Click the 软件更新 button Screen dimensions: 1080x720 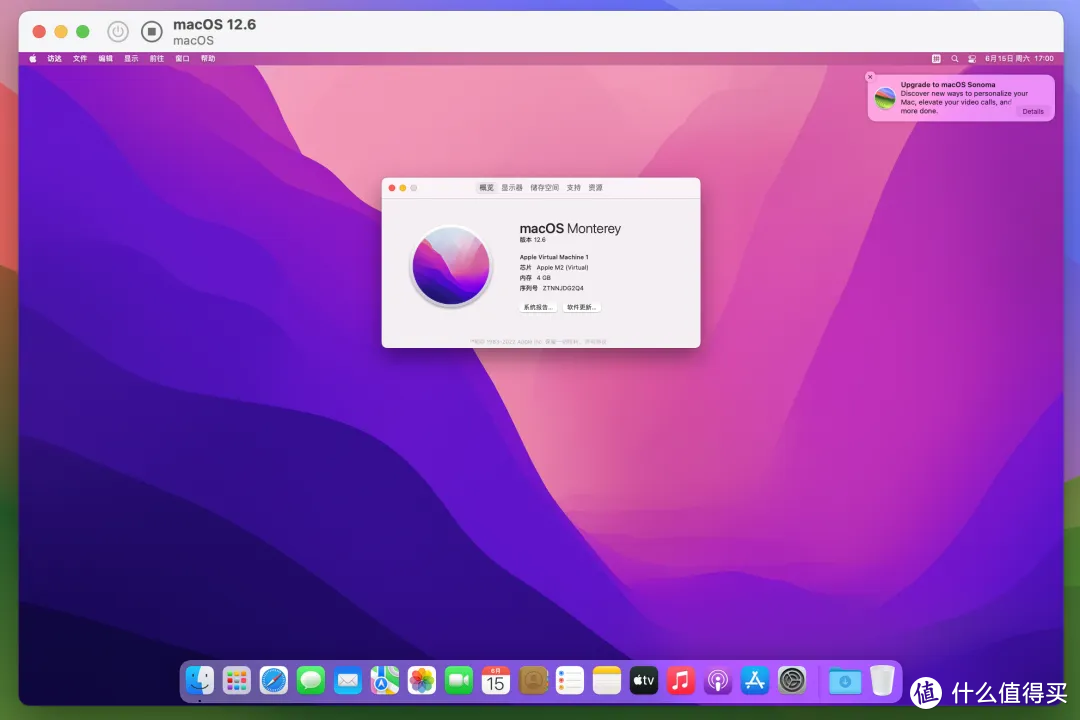click(581, 307)
